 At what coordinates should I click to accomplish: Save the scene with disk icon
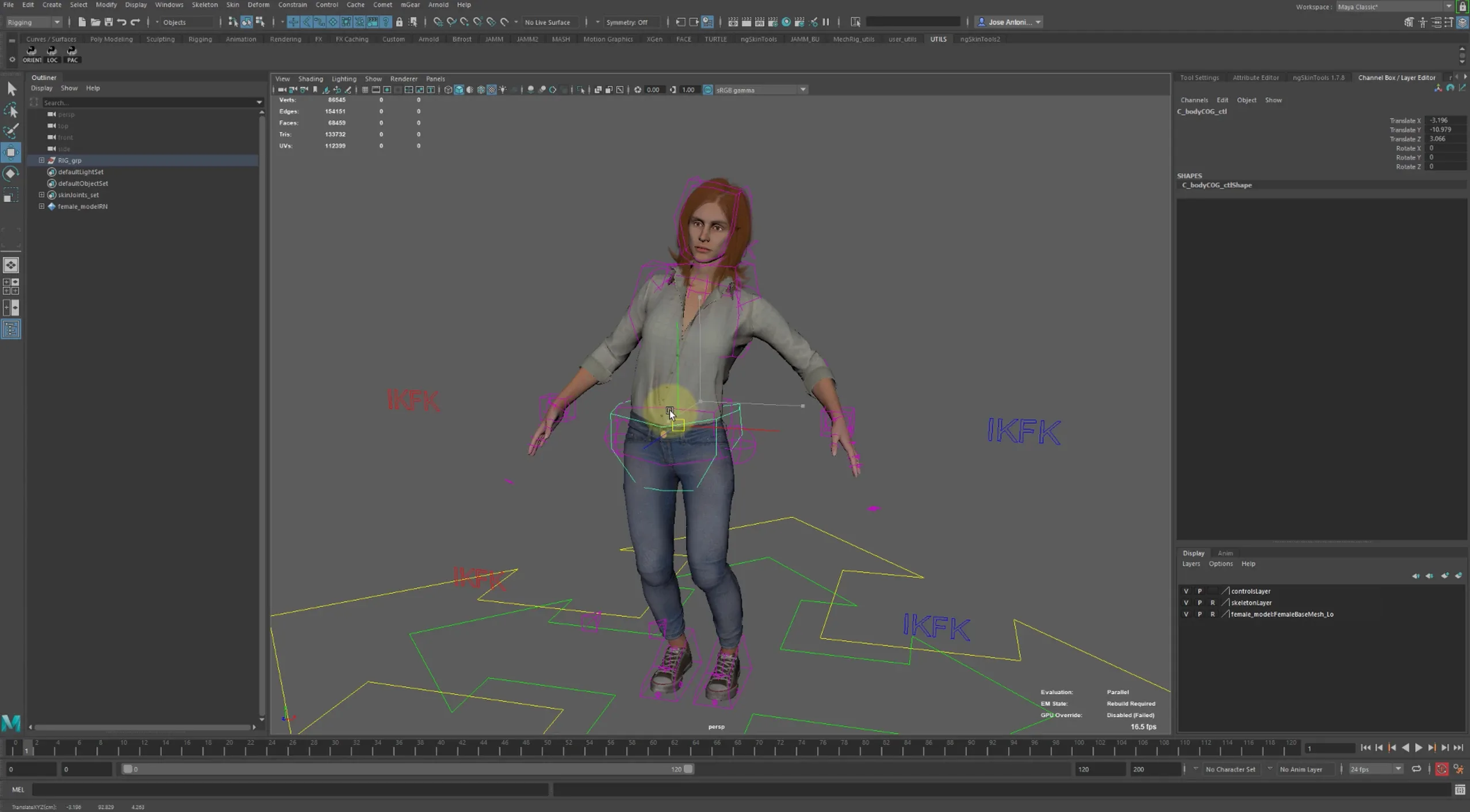tap(108, 22)
